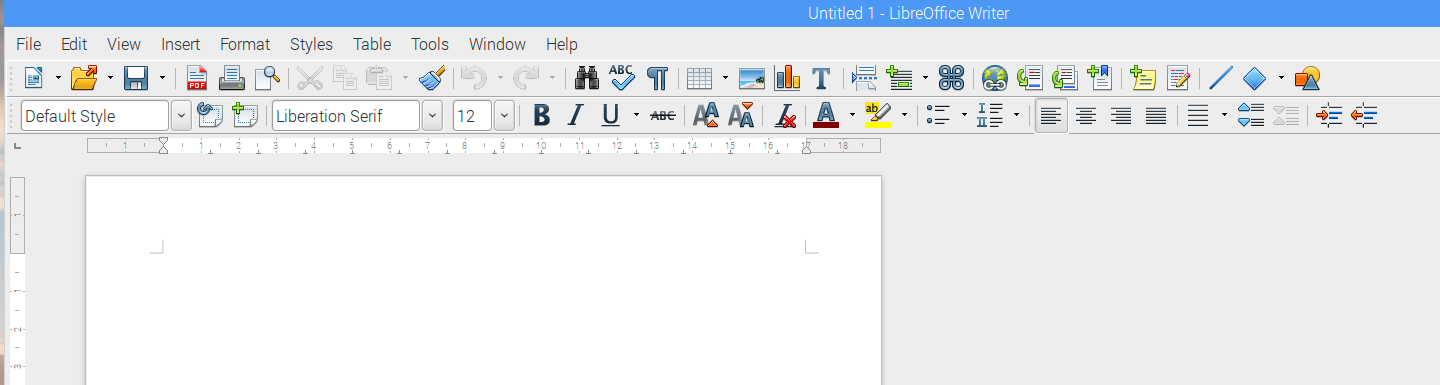Apply the yellow highlighting color
The width and height of the screenshot is (1440, 385).
point(878,116)
